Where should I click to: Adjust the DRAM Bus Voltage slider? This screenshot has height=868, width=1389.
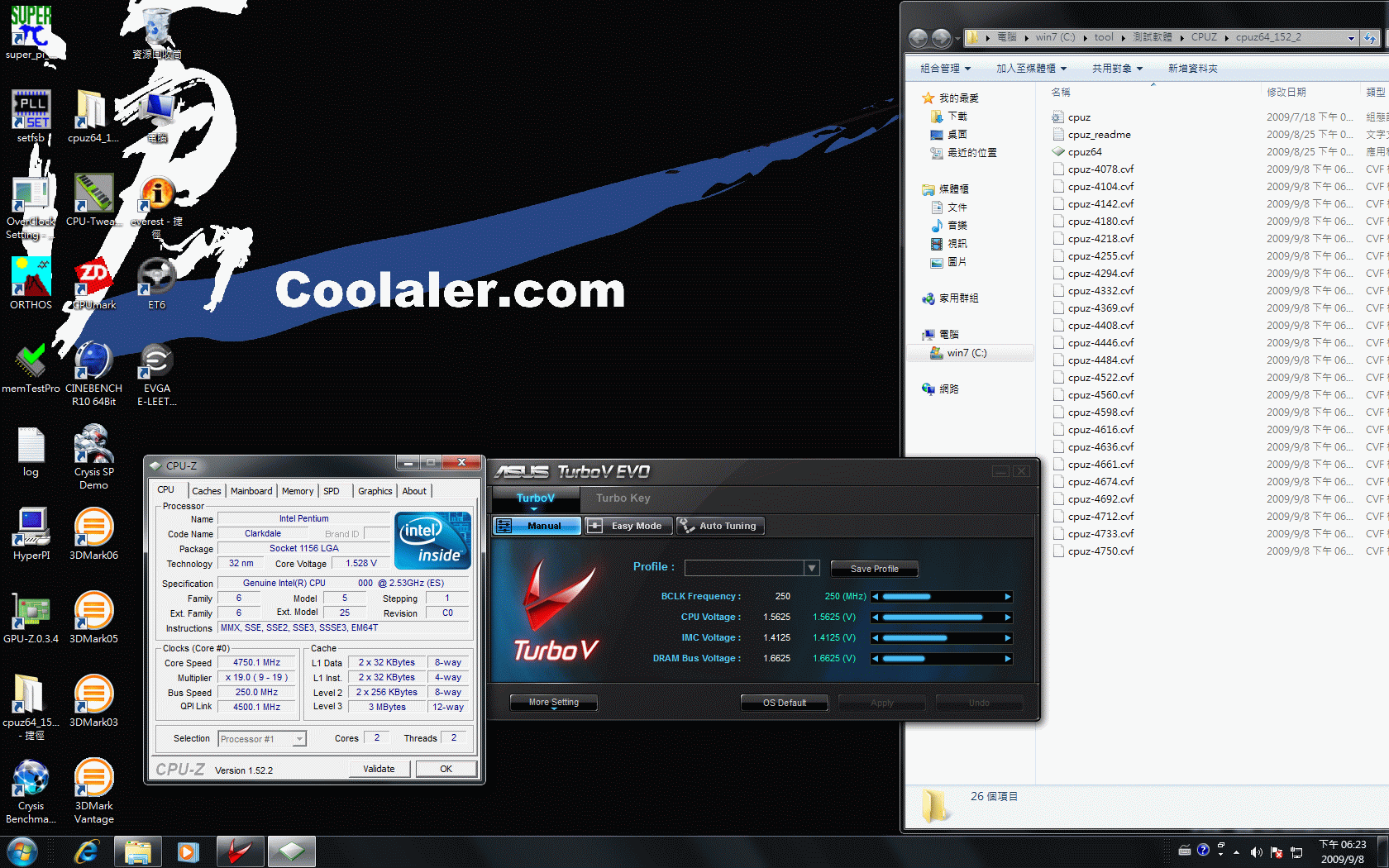[x=942, y=659]
